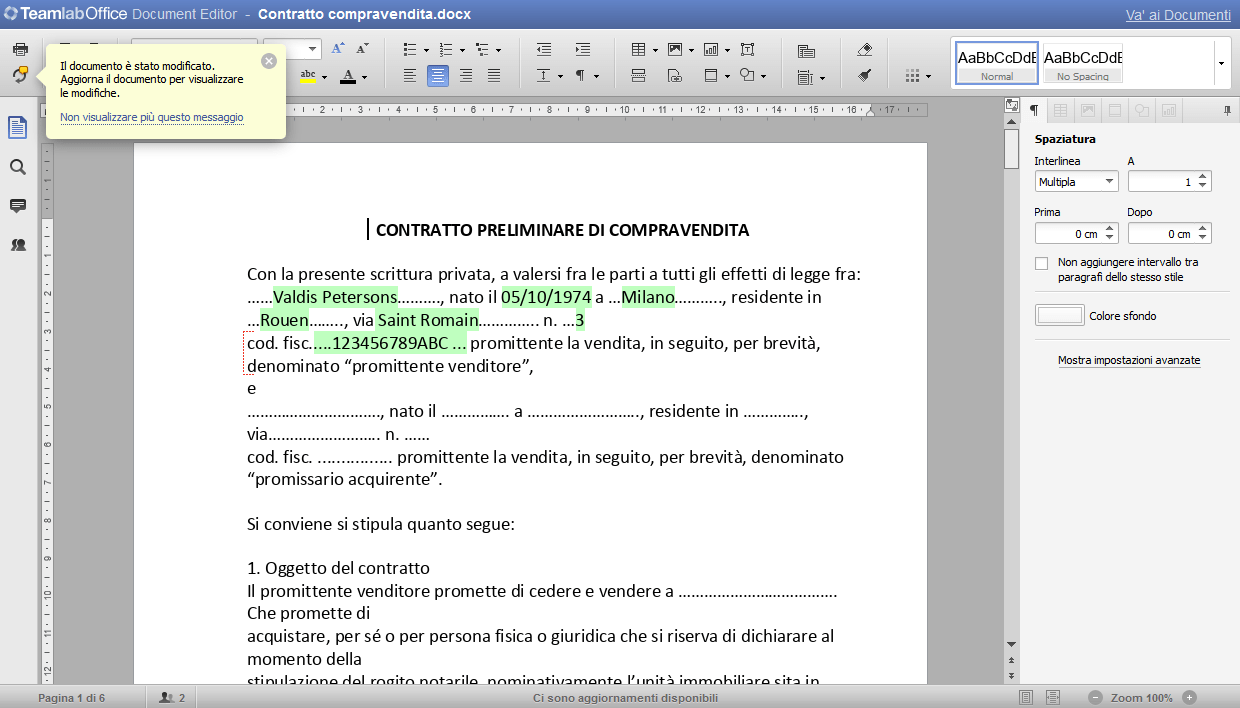Apply yellow highlight color button

[x=308, y=76]
